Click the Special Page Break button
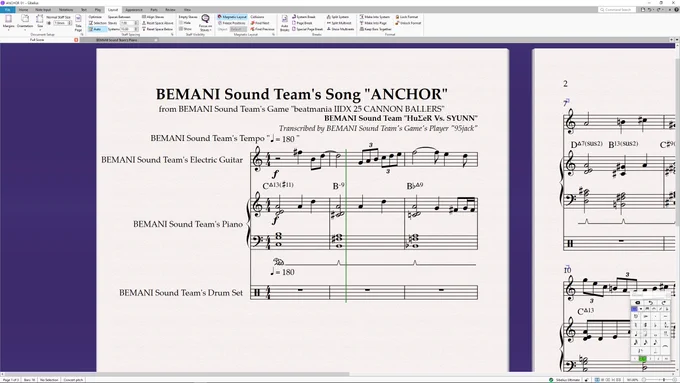 [307, 29]
